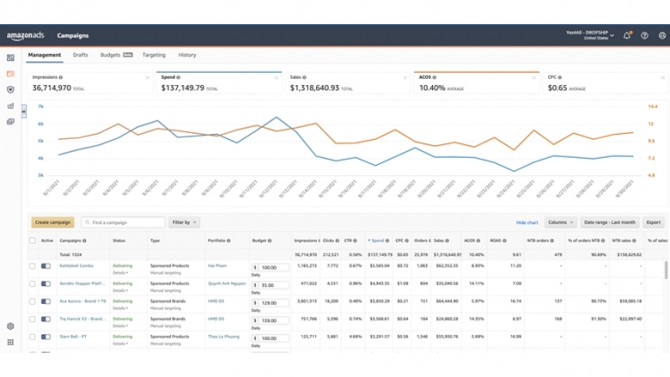Image resolution: width=670 pixels, height=377 pixels.
Task: Click the info icon beside Spend metric card
Action: point(178,77)
